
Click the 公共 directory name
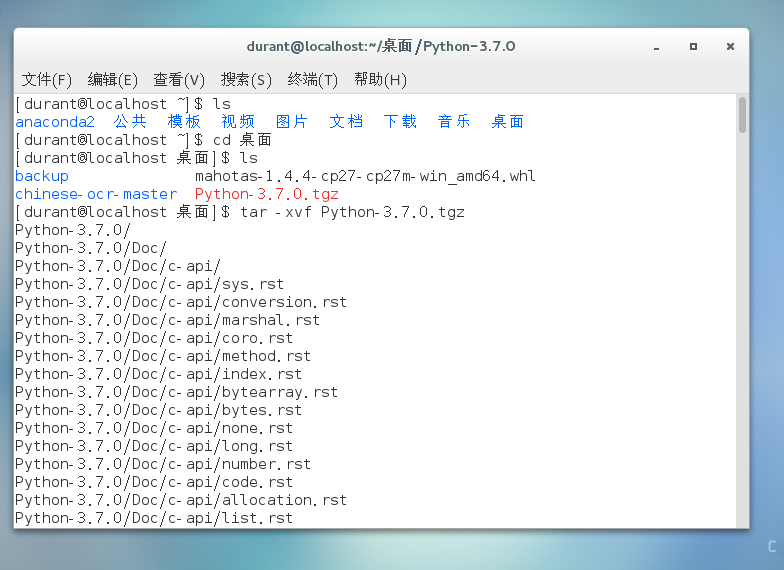coord(130,122)
